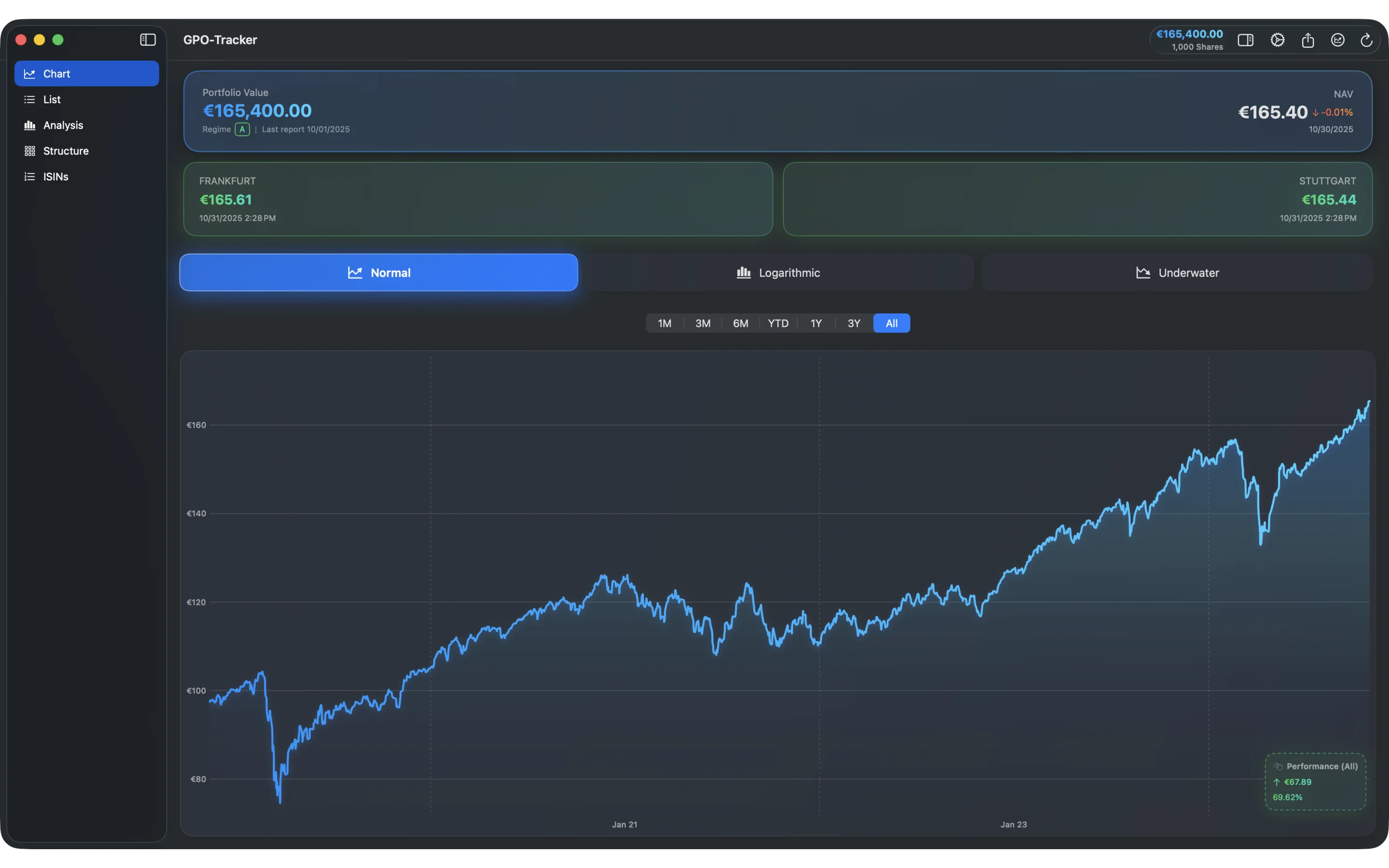Select the 1M time range
Image resolution: width=1389 pixels, height=868 pixels.
(664, 323)
